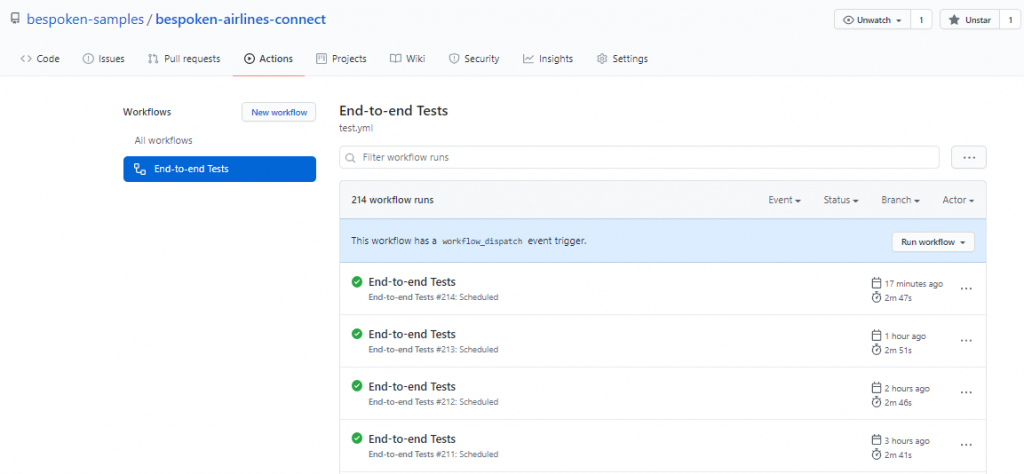Image resolution: width=1024 pixels, height=474 pixels.
Task: Expand the Actor filter dropdown
Action: tap(958, 200)
